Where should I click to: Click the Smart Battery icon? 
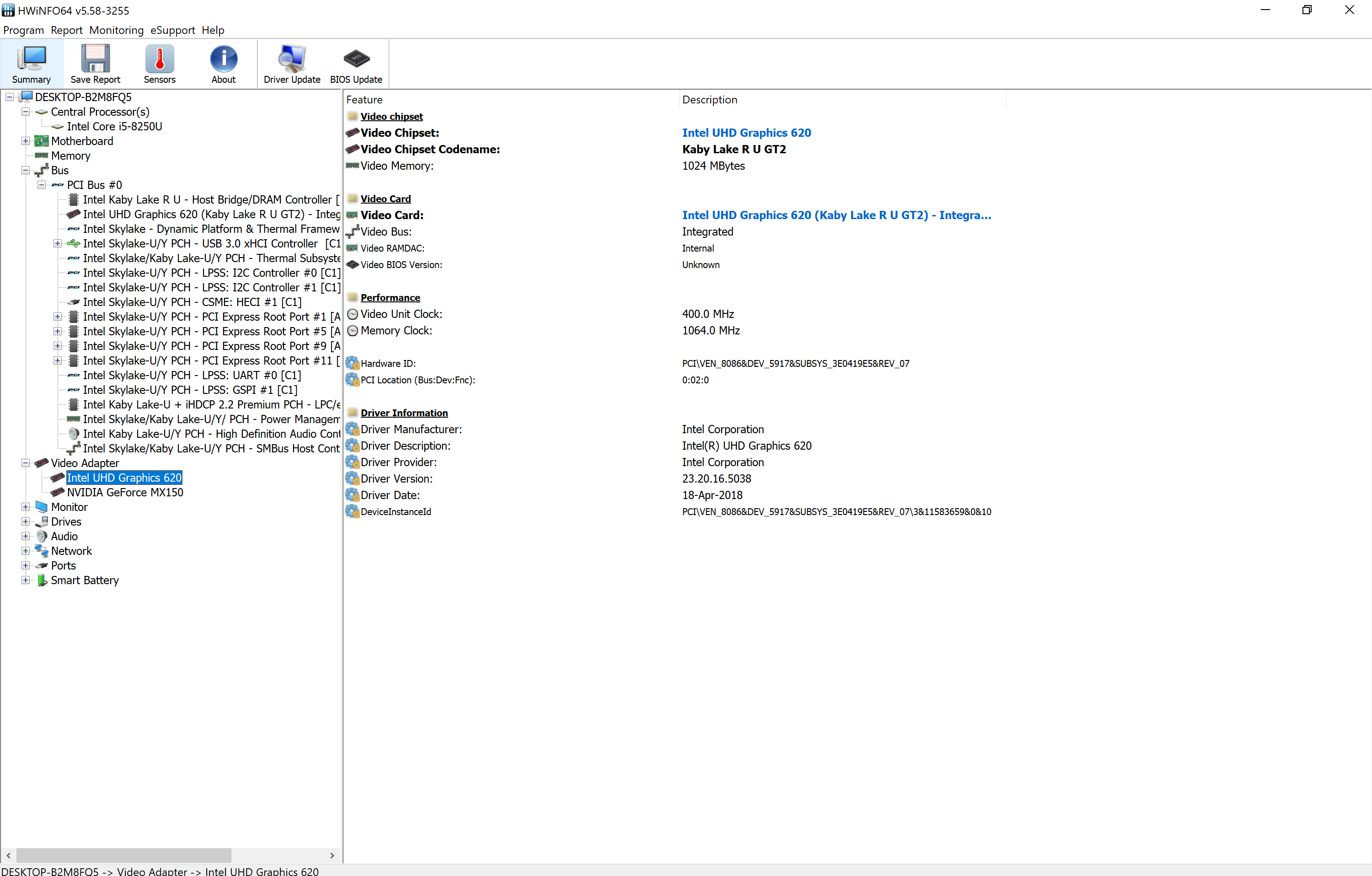pyautogui.click(x=42, y=580)
